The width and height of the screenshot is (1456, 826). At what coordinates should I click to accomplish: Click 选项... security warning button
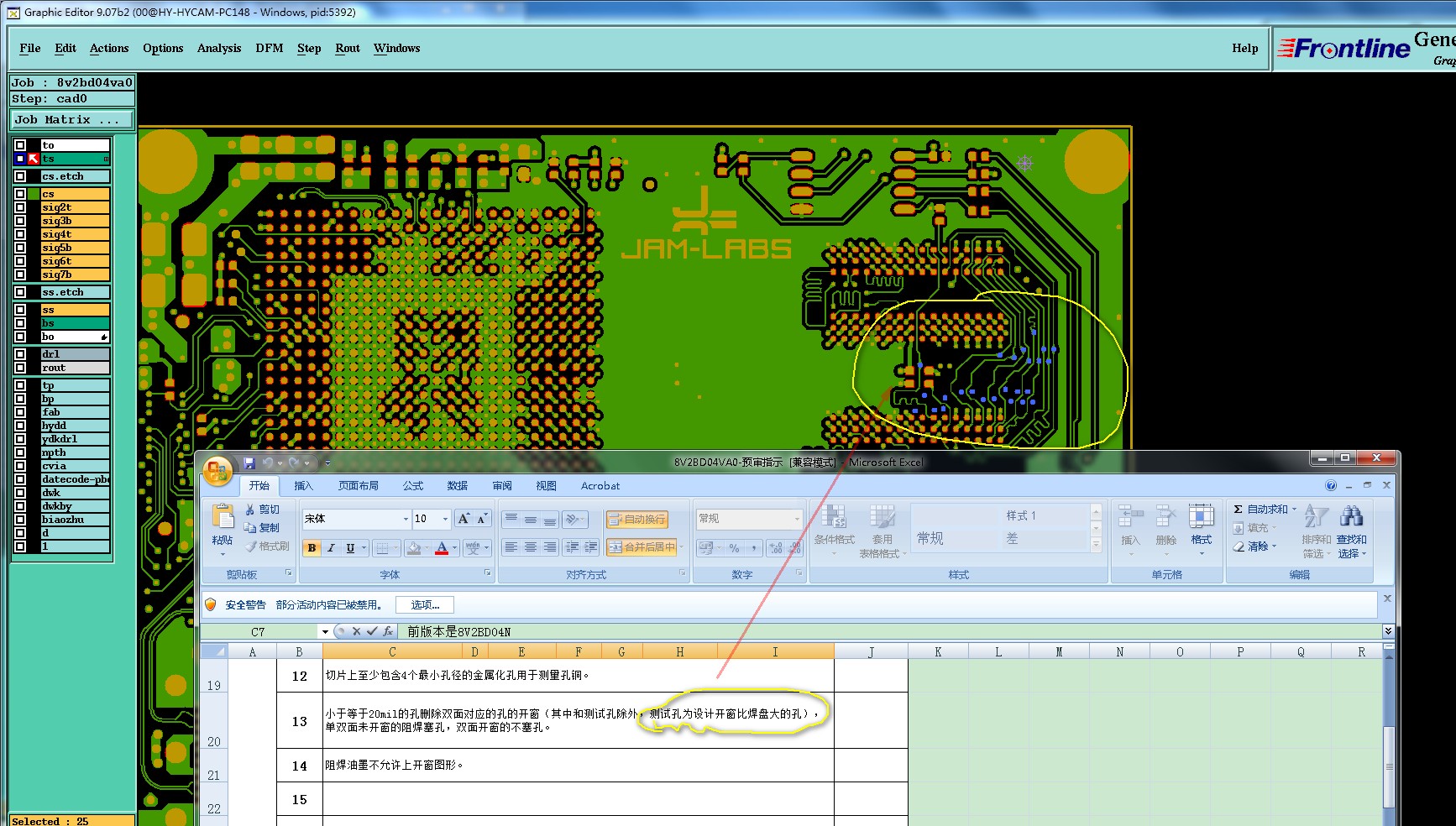(x=425, y=604)
